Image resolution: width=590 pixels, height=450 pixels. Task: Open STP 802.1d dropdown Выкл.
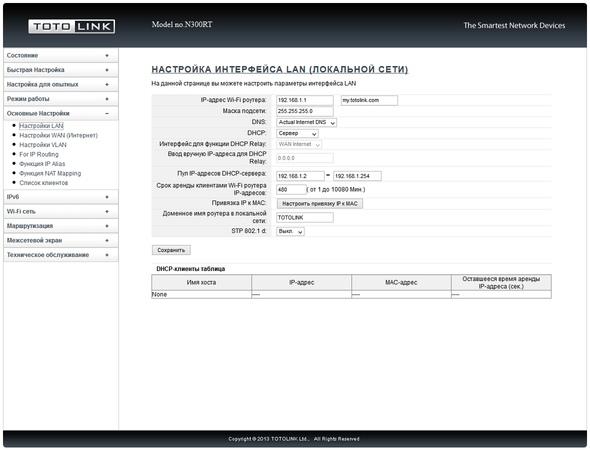pyautogui.click(x=290, y=231)
